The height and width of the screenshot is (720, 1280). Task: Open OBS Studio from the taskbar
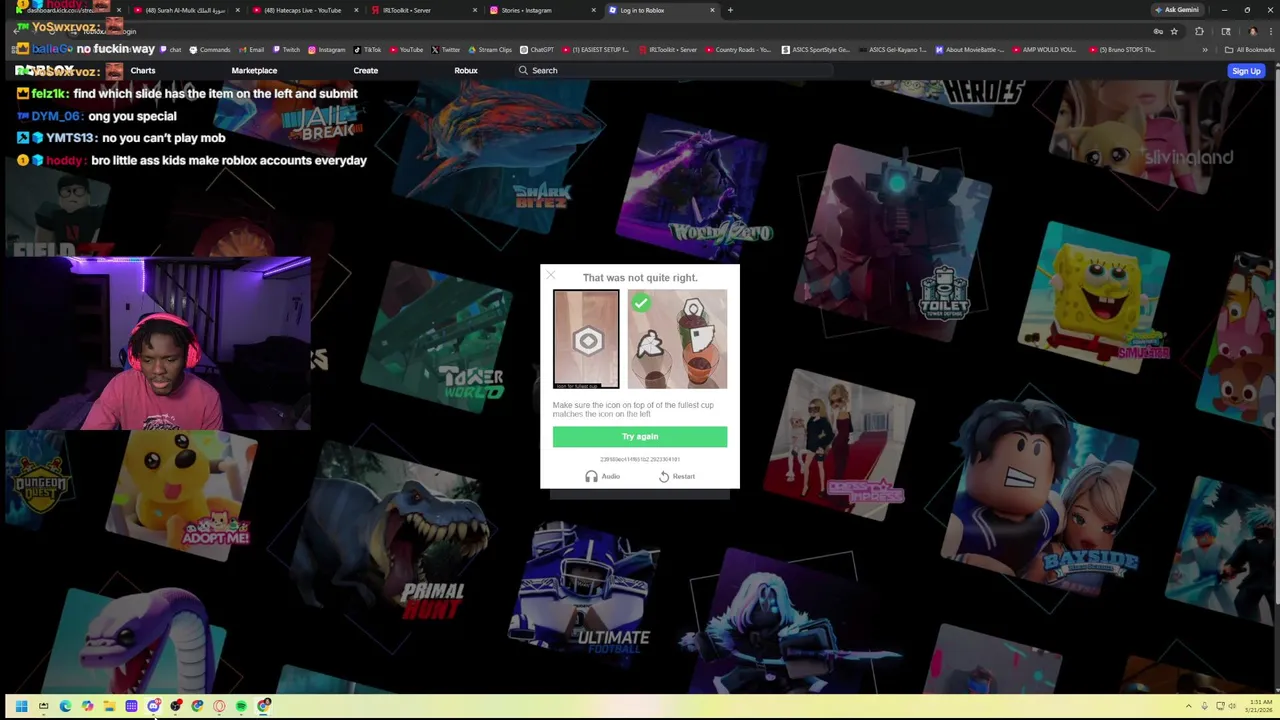point(176,706)
